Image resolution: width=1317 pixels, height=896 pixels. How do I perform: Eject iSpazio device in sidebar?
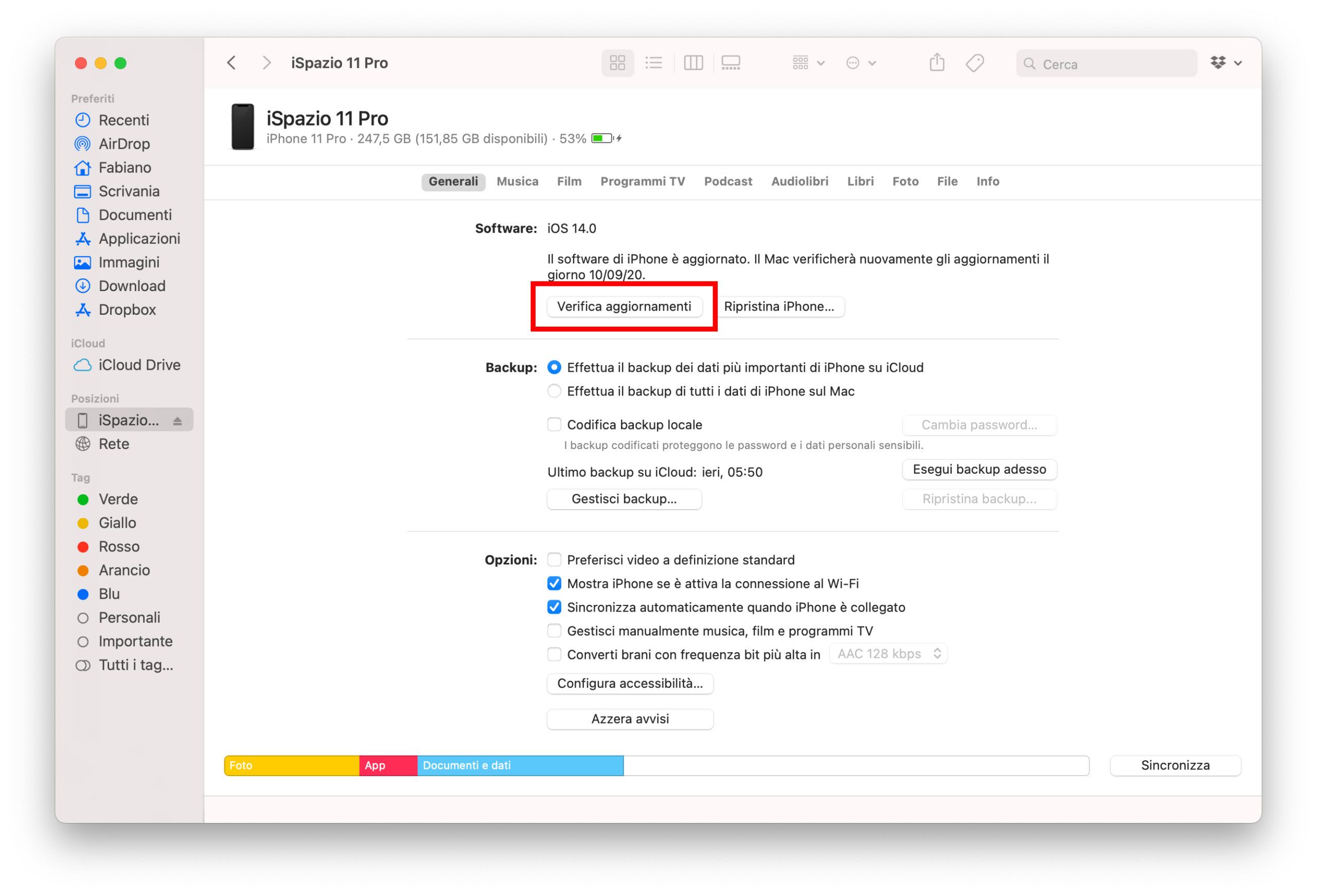coord(177,421)
